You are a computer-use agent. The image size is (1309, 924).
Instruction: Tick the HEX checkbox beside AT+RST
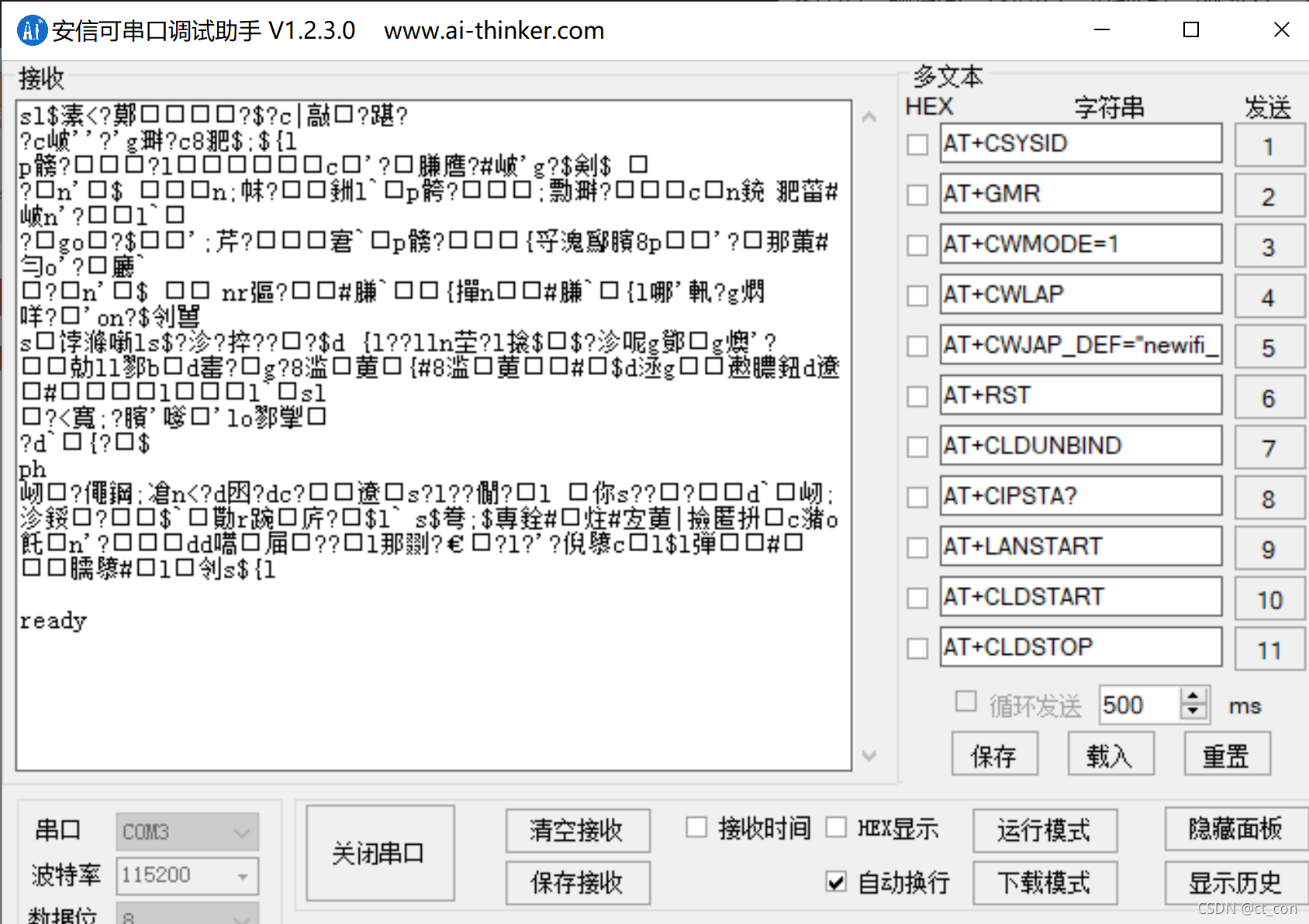coord(917,397)
